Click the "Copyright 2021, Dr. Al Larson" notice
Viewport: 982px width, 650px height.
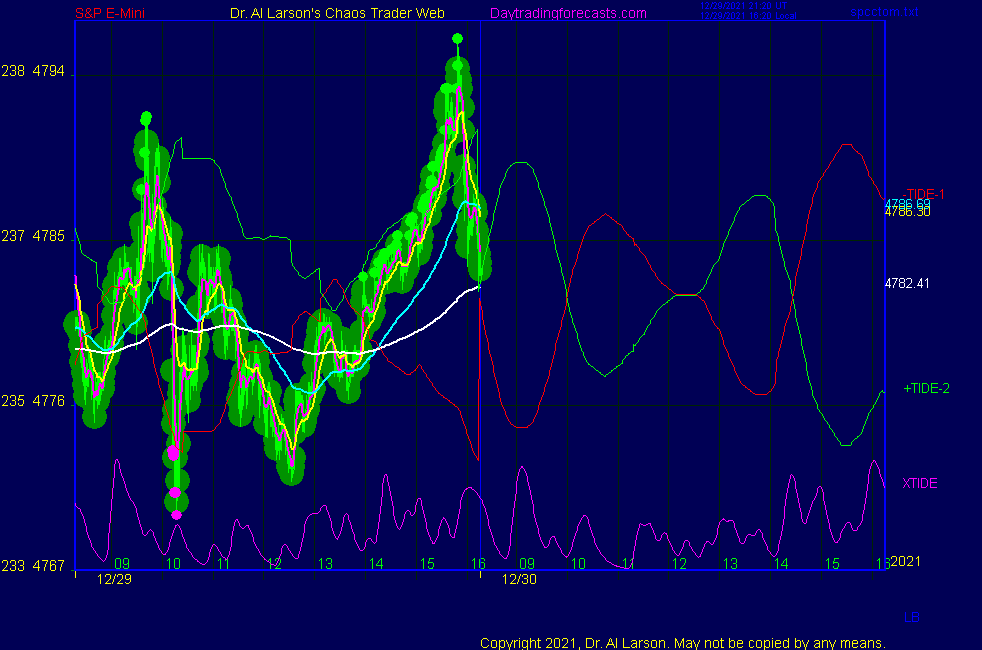[683, 643]
